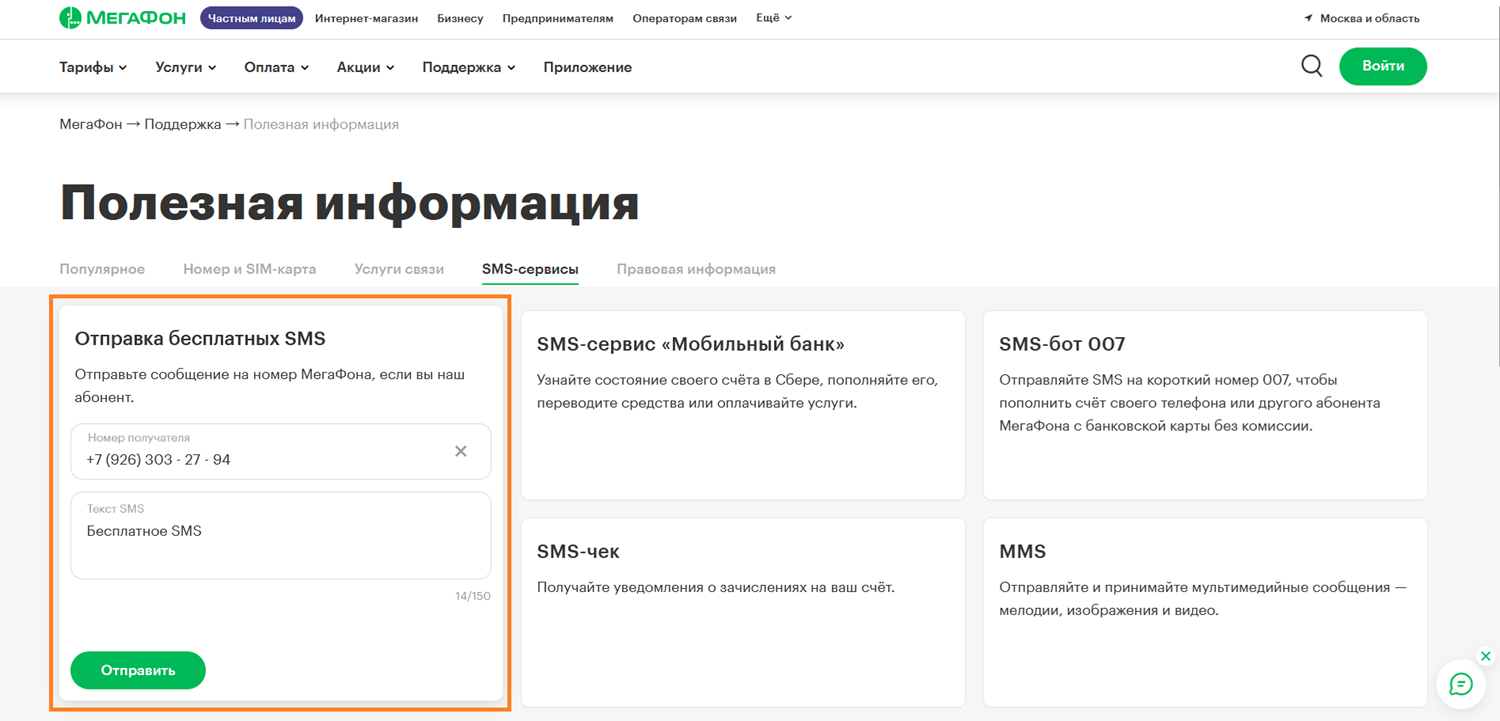Expand the Ещё top menu

[x=774, y=18]
